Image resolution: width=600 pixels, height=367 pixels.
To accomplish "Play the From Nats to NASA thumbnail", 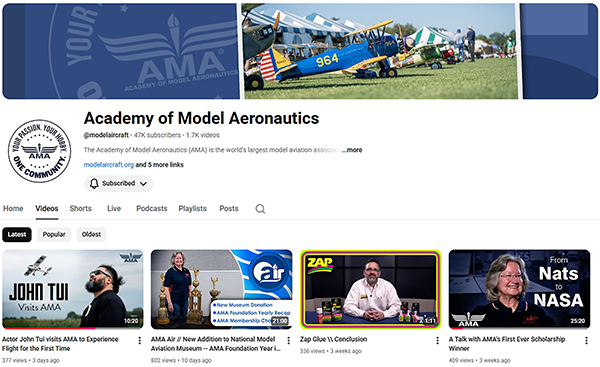I will pyautogui.click(x=519, y=289).
